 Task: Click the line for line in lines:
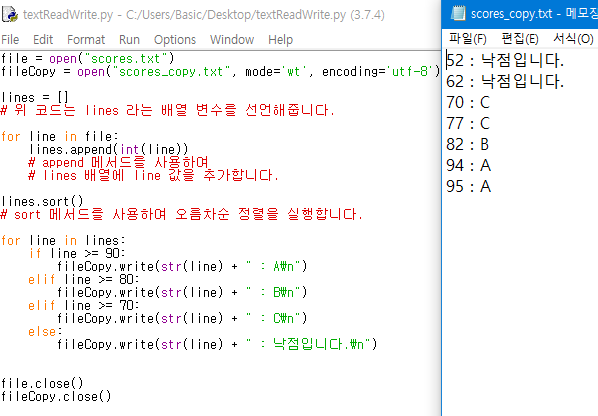click(63, 241)
